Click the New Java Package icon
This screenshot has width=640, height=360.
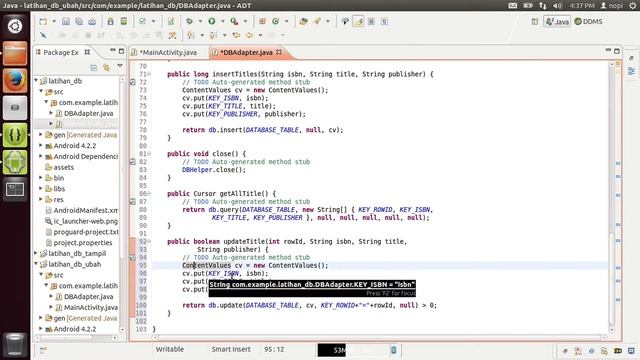point(262,21)
